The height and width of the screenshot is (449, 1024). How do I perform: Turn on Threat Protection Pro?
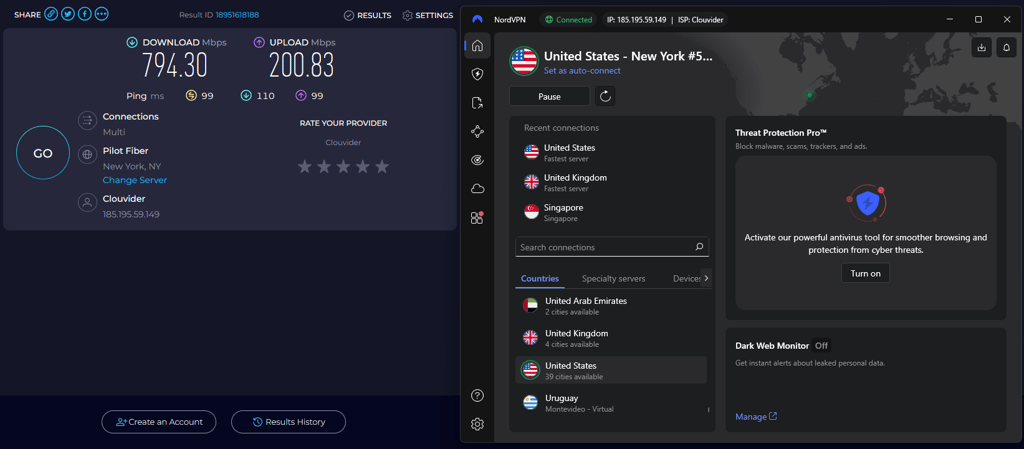pos(865,273)
